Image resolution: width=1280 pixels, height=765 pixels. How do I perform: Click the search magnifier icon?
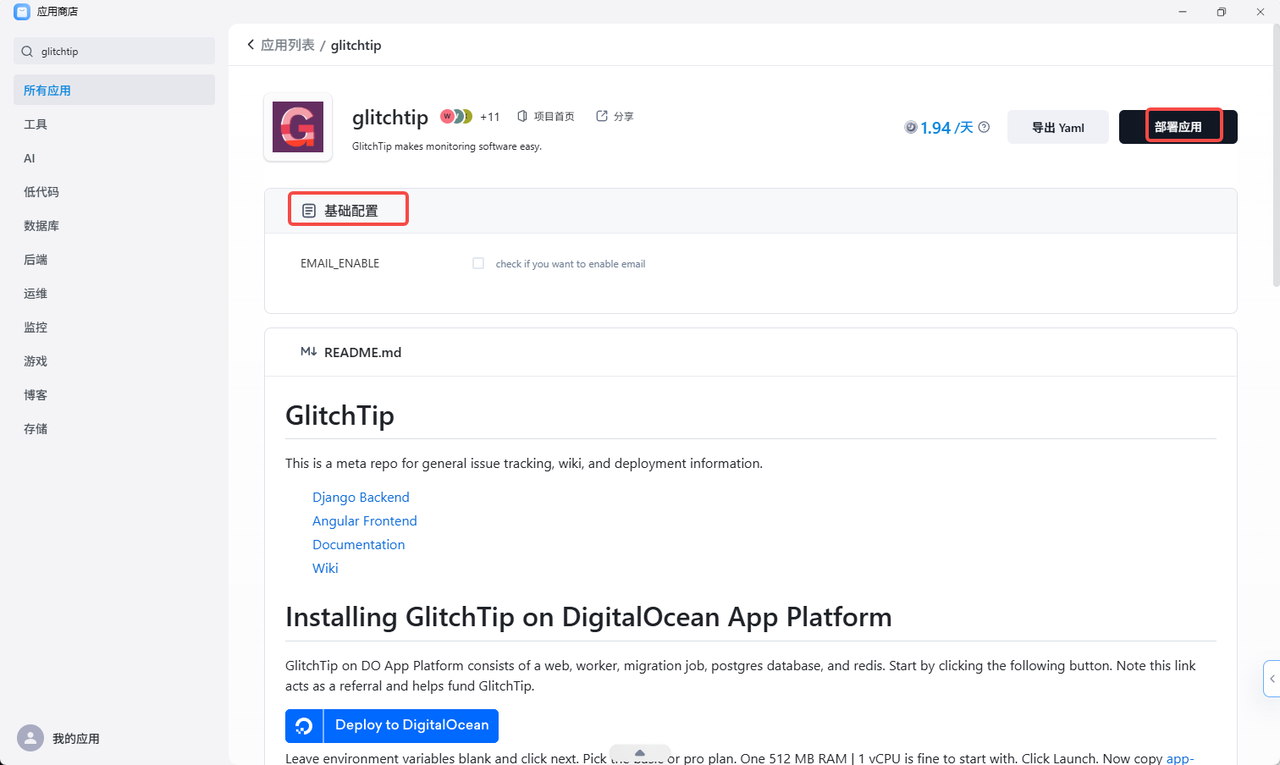pyautogui.click(x=27, y=51)
